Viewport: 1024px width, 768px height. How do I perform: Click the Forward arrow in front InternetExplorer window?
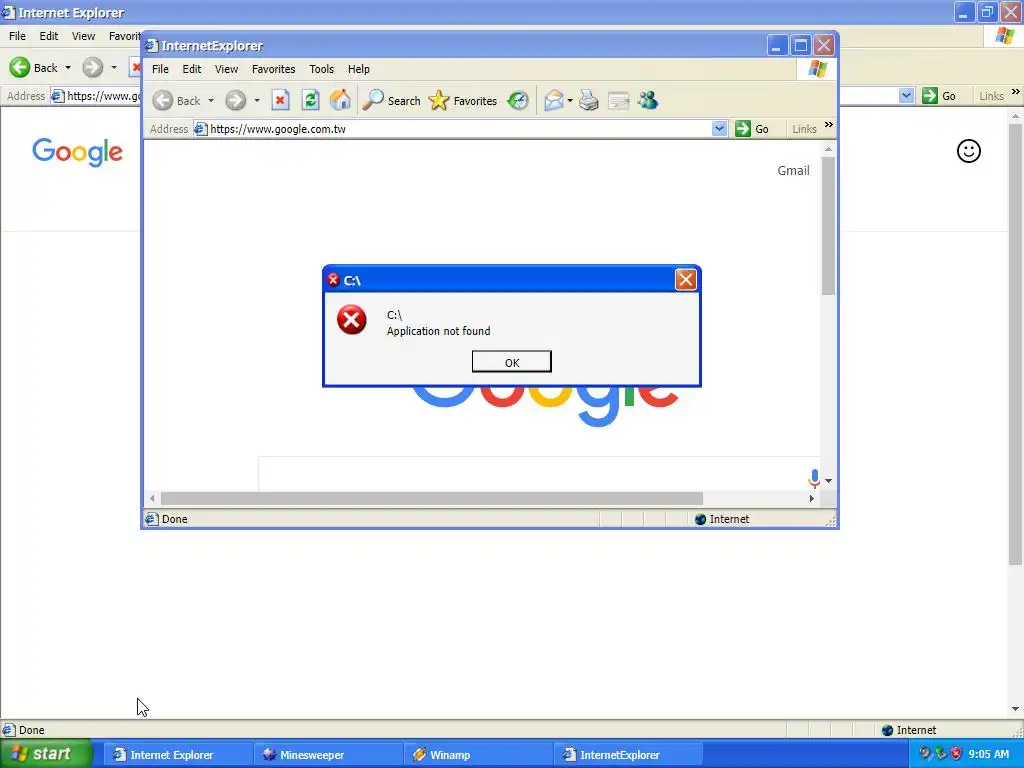[236, 101]
